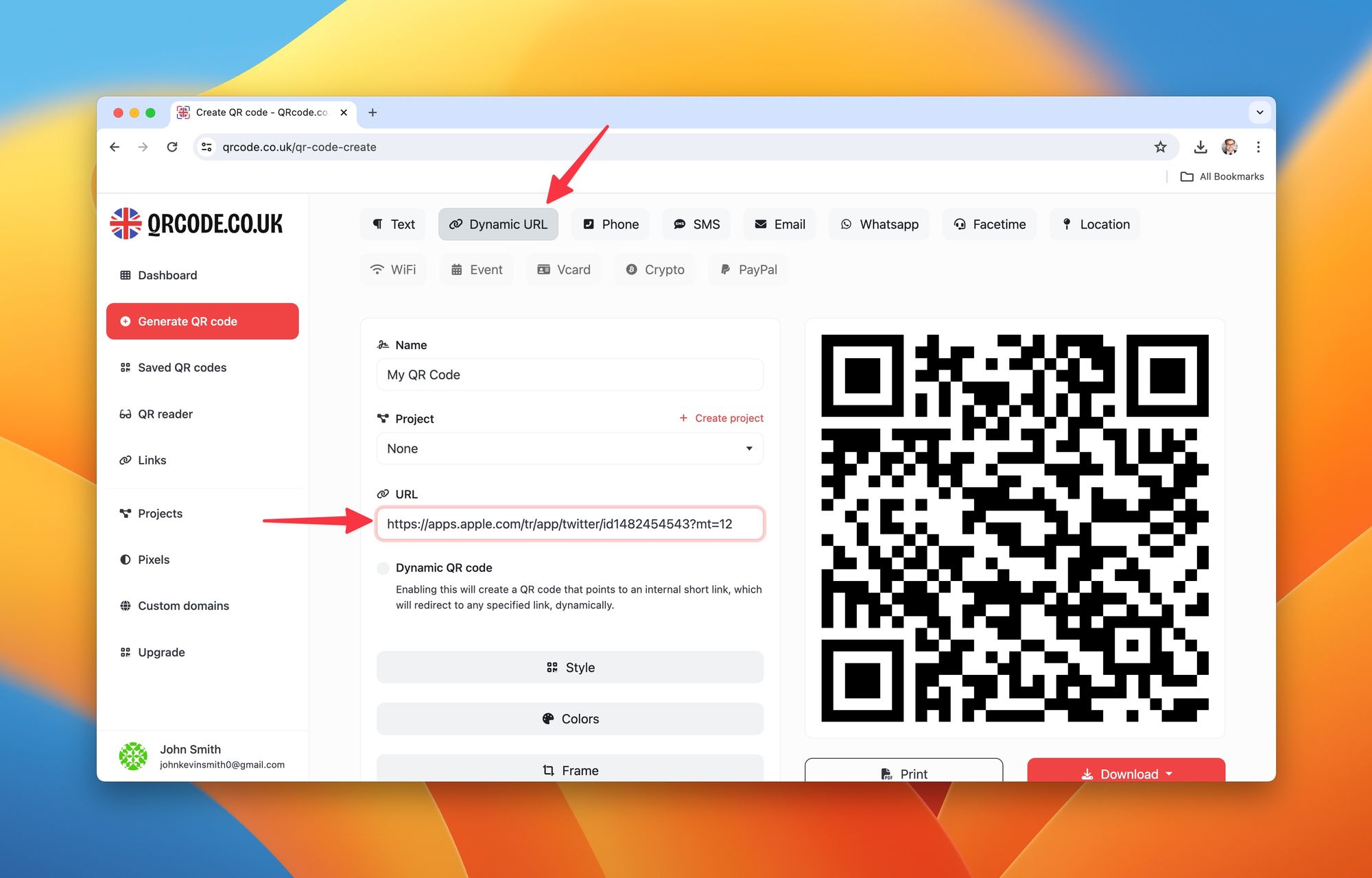Reload the page
Image resolution: width=1372 pixels, height=878 pixels.
coord(172,147)
